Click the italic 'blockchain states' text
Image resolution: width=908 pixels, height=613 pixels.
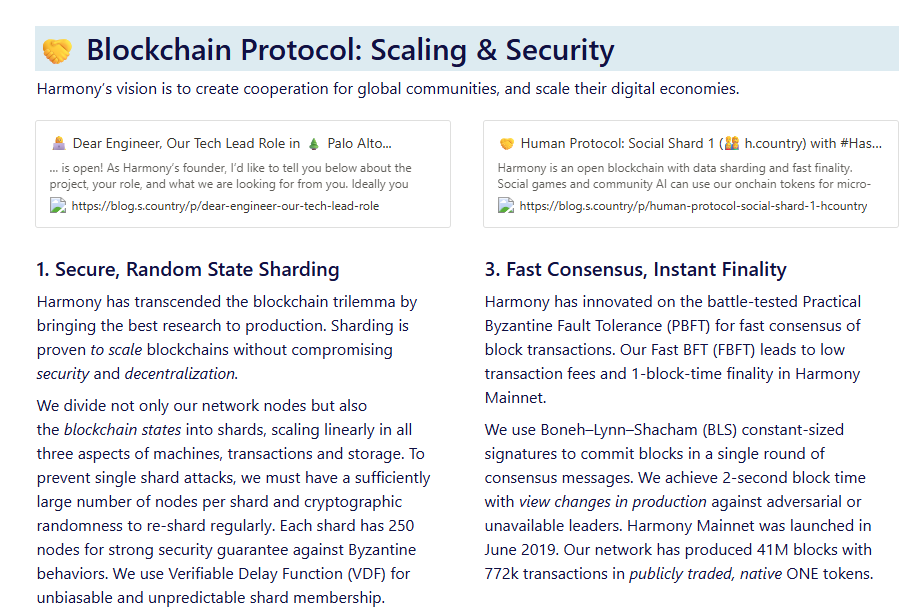pyautogui.click(x=123, y=430)
